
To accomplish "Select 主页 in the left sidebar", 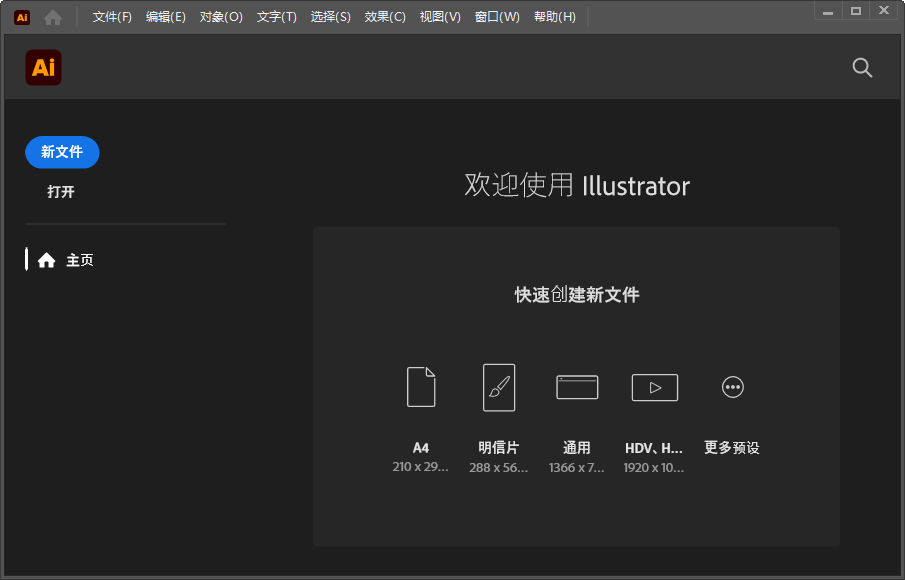I will tap(79, 259).
